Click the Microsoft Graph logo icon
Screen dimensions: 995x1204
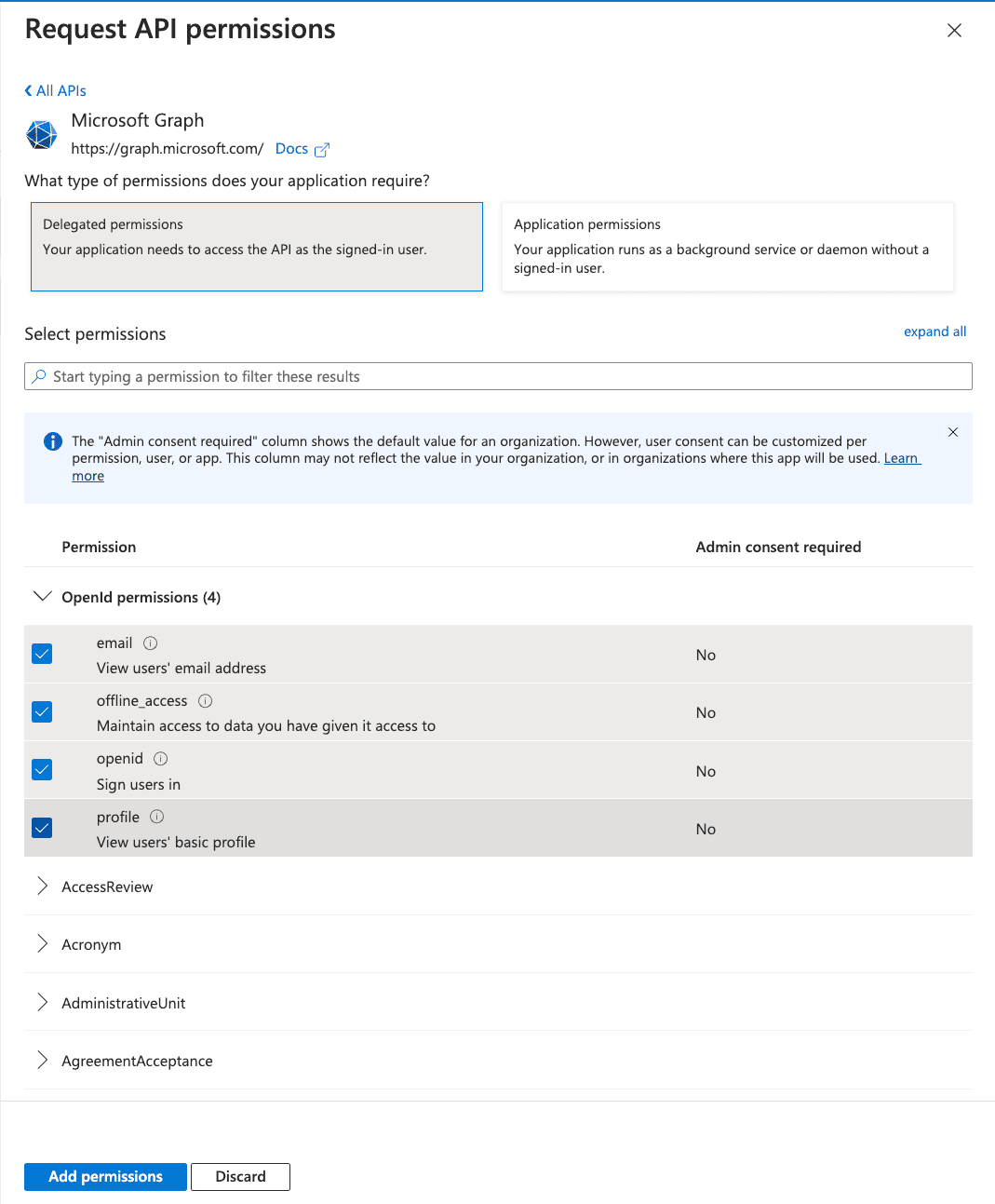click(41, 135)
